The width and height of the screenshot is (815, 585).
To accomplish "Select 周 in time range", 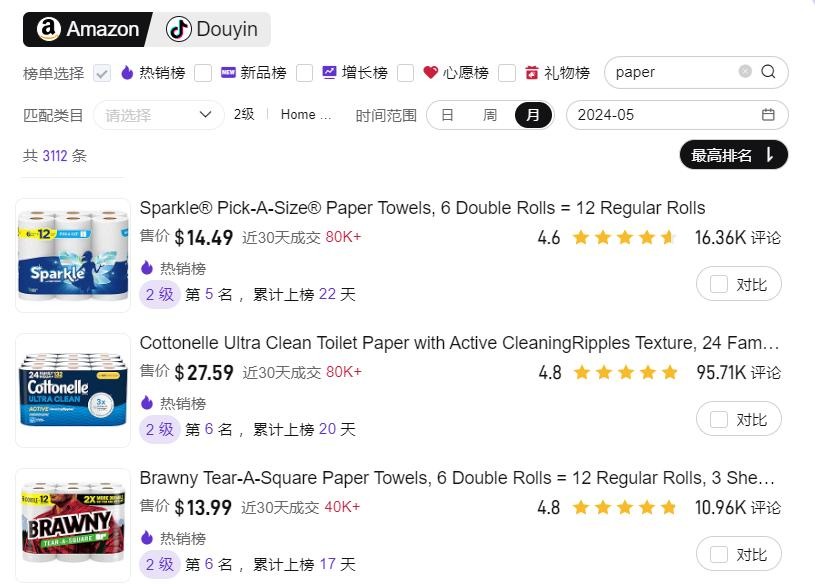I will click(x=490, y=115).
